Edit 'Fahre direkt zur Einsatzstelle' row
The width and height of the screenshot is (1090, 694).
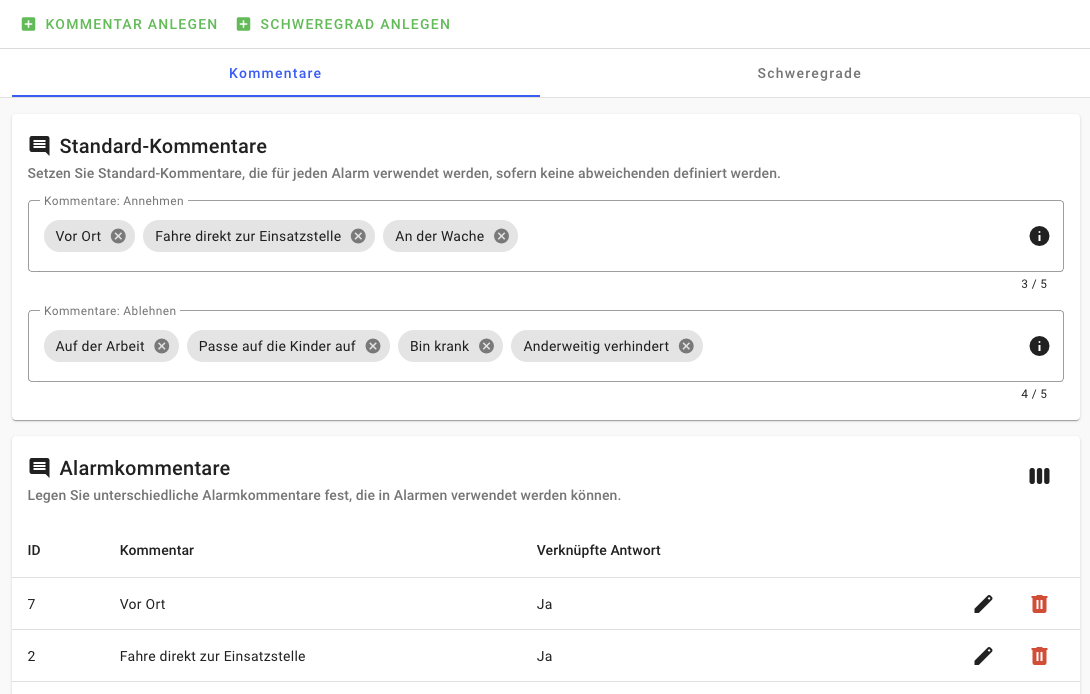[983, 656]
